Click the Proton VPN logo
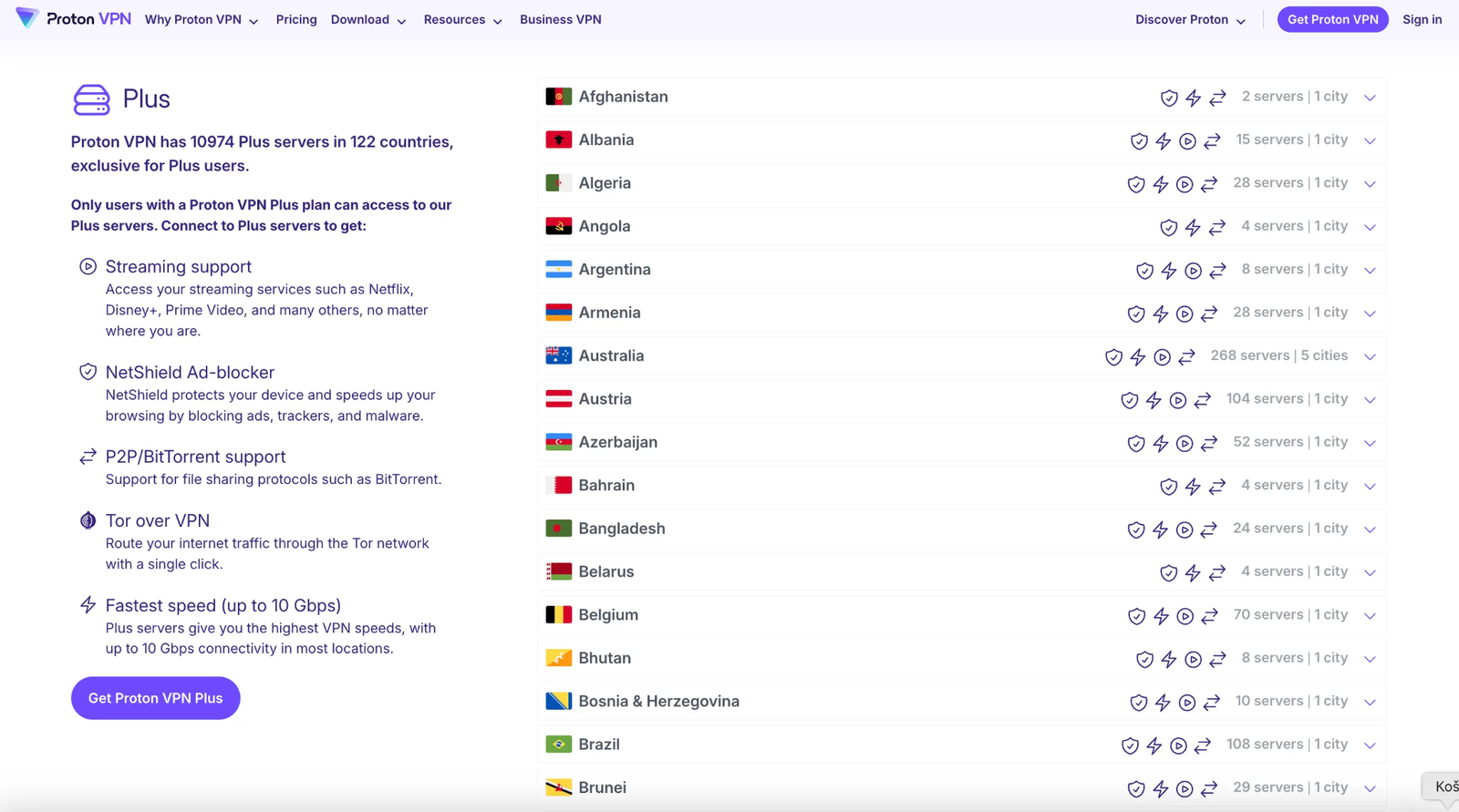The image size is (1459, 812). click(x=74, y=19)
